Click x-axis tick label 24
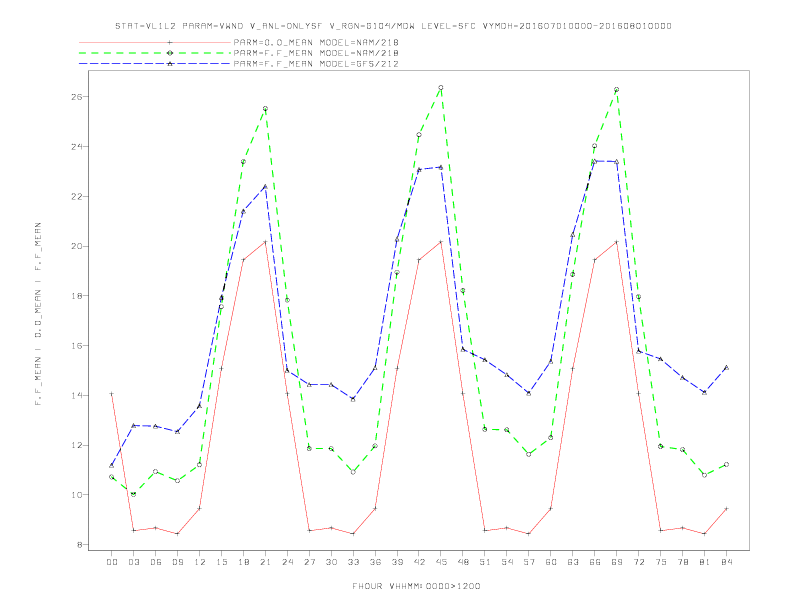 click(287, 562)
